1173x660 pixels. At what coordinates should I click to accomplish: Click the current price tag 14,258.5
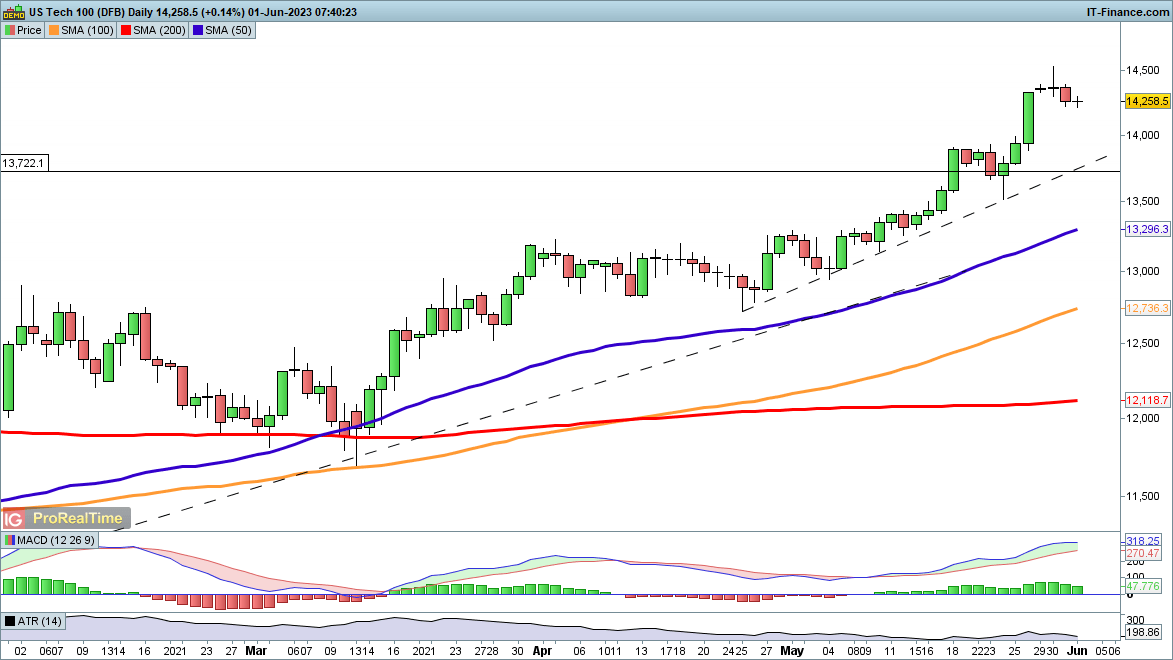coord(1147,101)
